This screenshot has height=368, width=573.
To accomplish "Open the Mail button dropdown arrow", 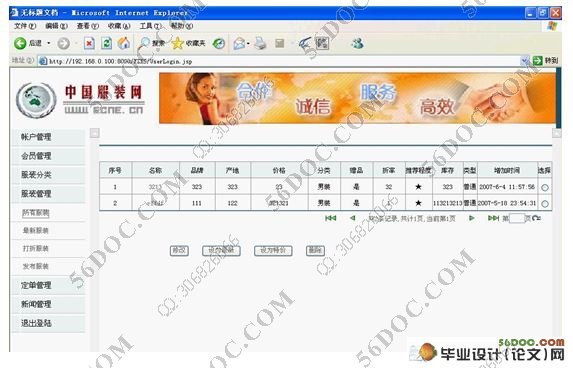I will tap(248, 44).
